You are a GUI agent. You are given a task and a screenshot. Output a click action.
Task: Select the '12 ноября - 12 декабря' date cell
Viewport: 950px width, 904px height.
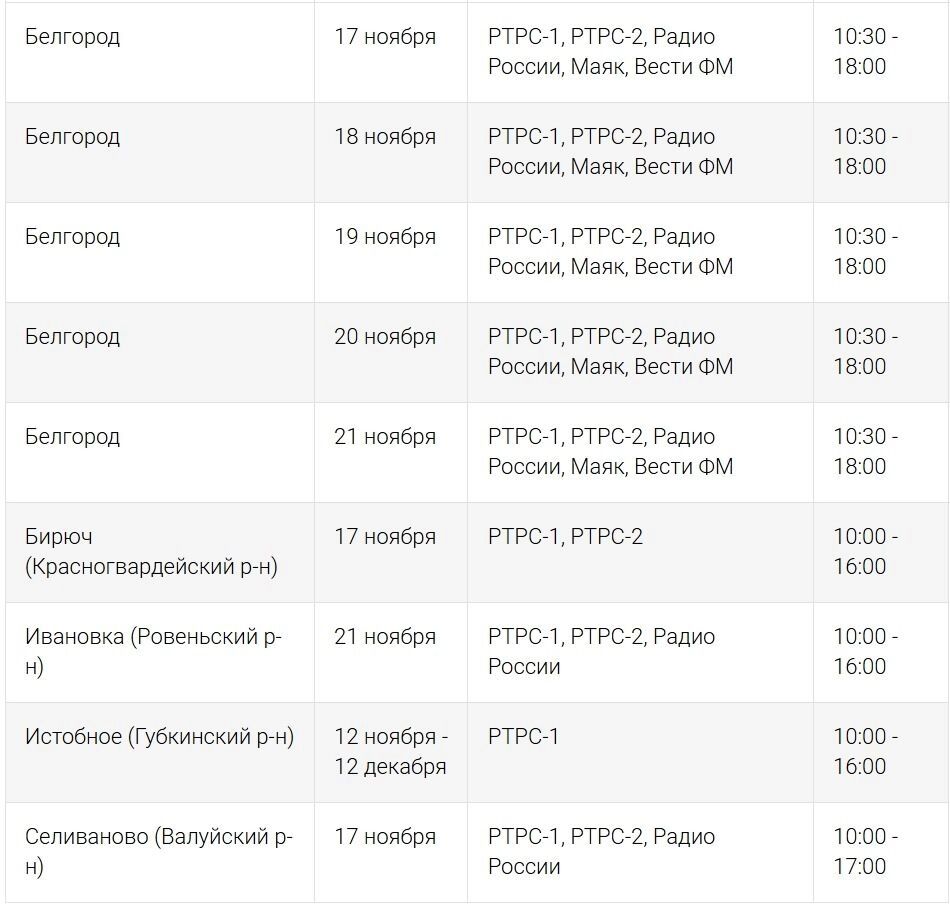tap(391, 752)
